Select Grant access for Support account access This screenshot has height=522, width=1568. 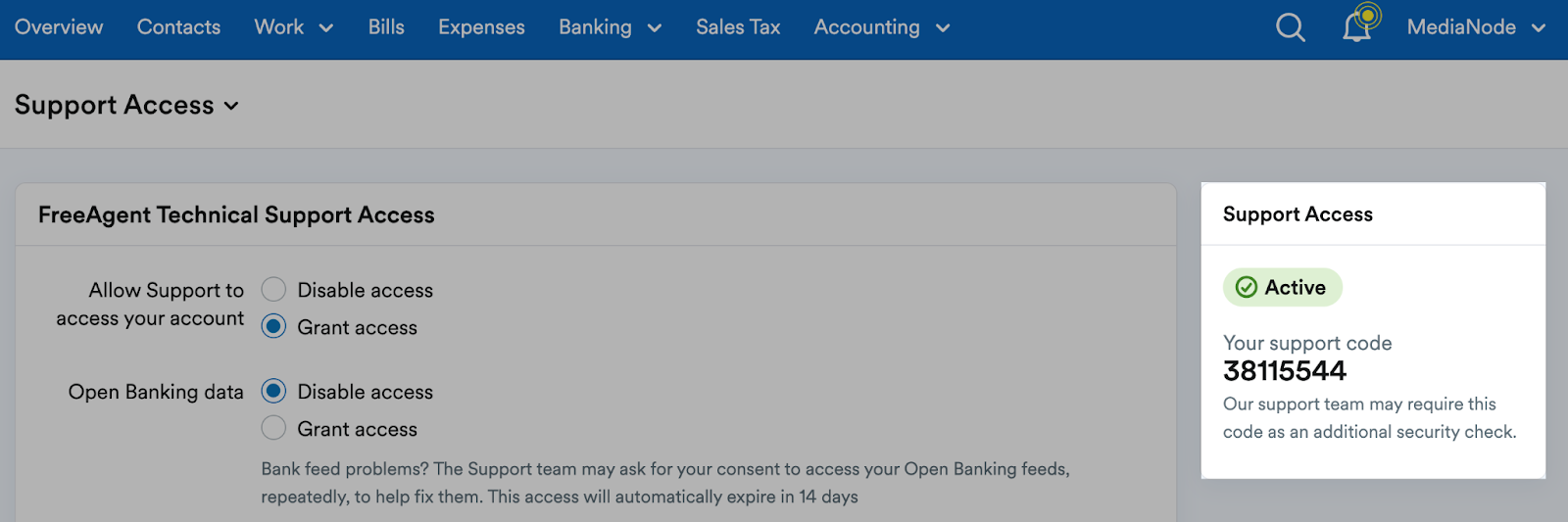click(273, 326)
